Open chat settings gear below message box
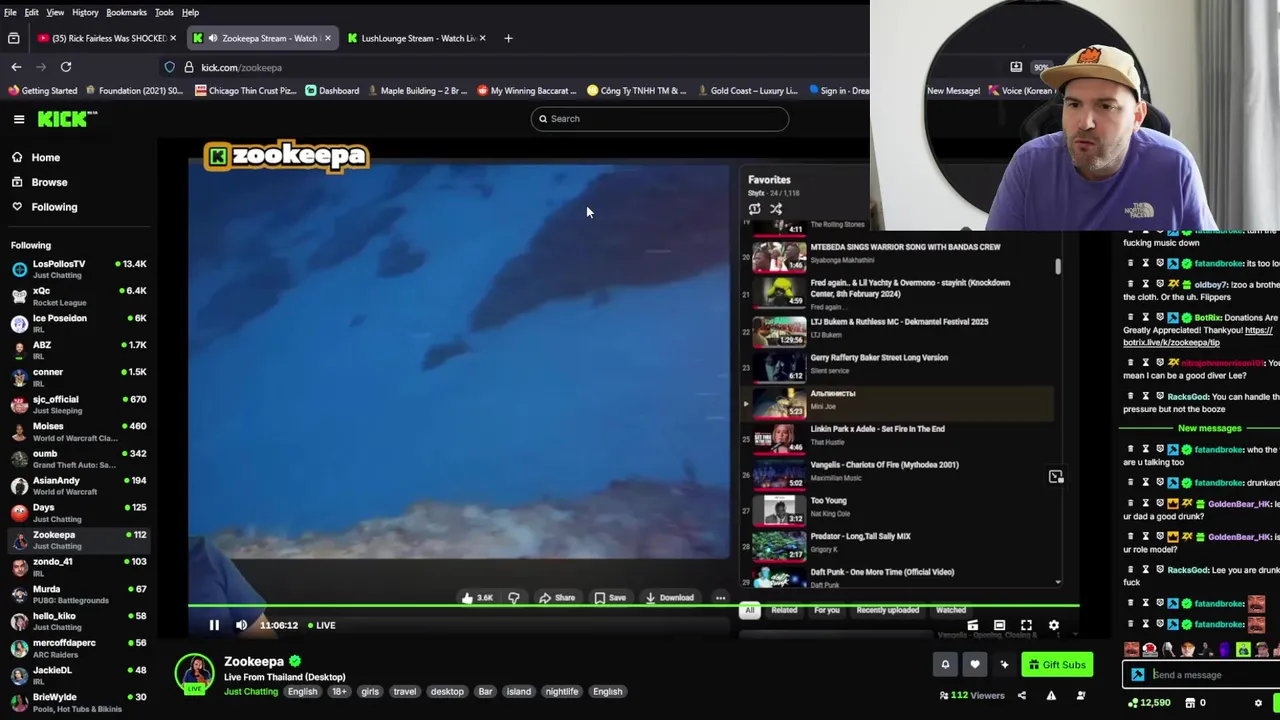Screen dimensions: 1280x720 (x=1258, y=703)
